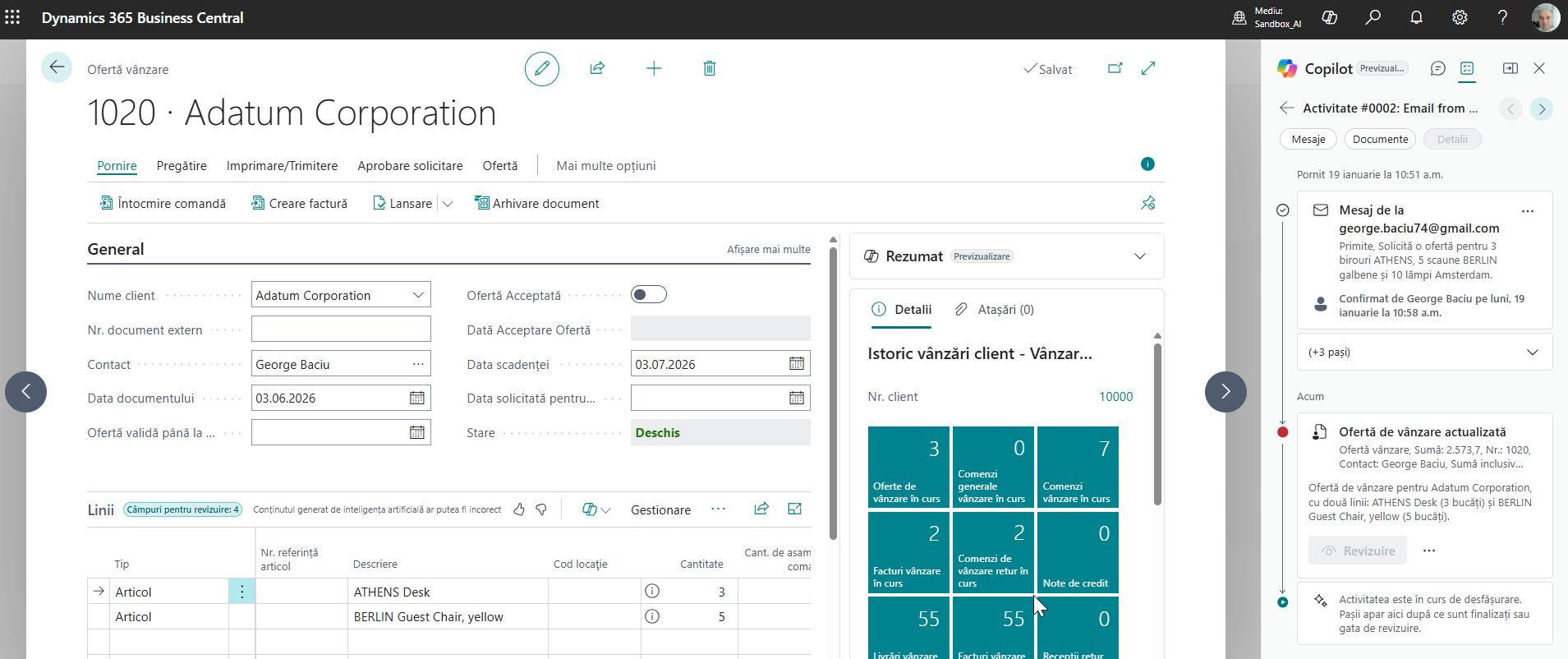Click the Documente pill in Copilot
The image size is (1568, 659).
[1380, 140]
